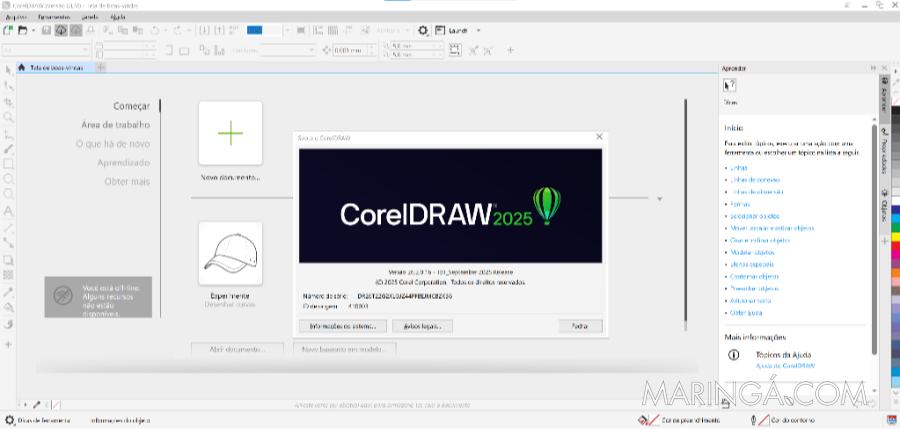
Task: Click the Abrir documento button
Action: pyautogui.click(x=237, y=349)
